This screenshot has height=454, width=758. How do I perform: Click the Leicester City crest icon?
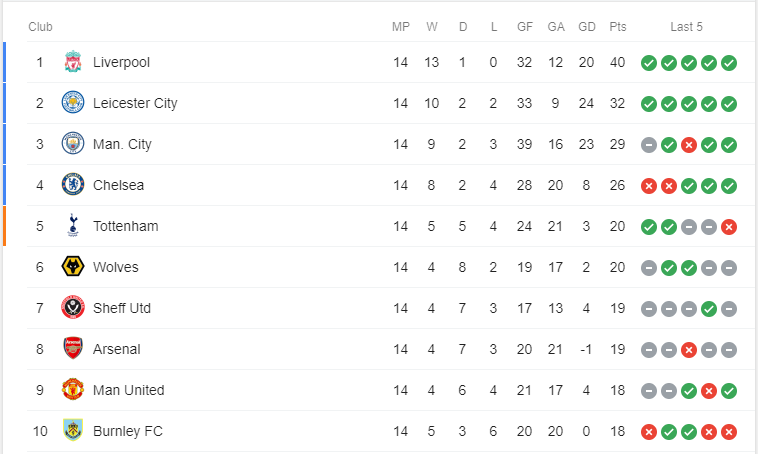[x=72, y=103]
